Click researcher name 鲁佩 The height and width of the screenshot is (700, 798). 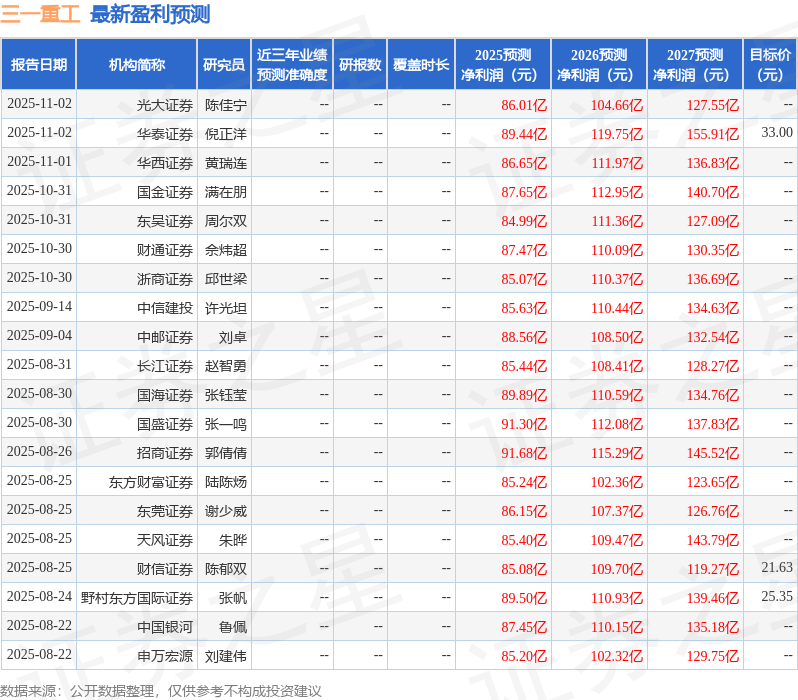pos(233,628)
